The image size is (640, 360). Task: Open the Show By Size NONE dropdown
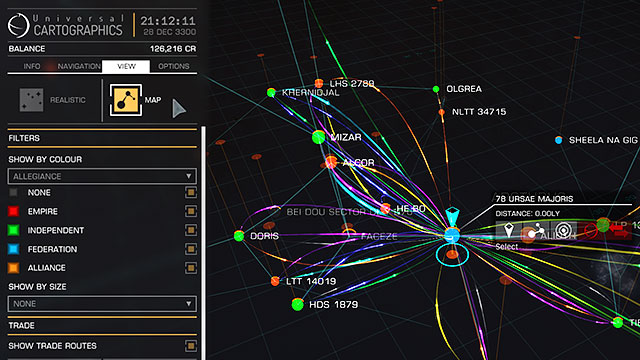[x=102, y=304]
